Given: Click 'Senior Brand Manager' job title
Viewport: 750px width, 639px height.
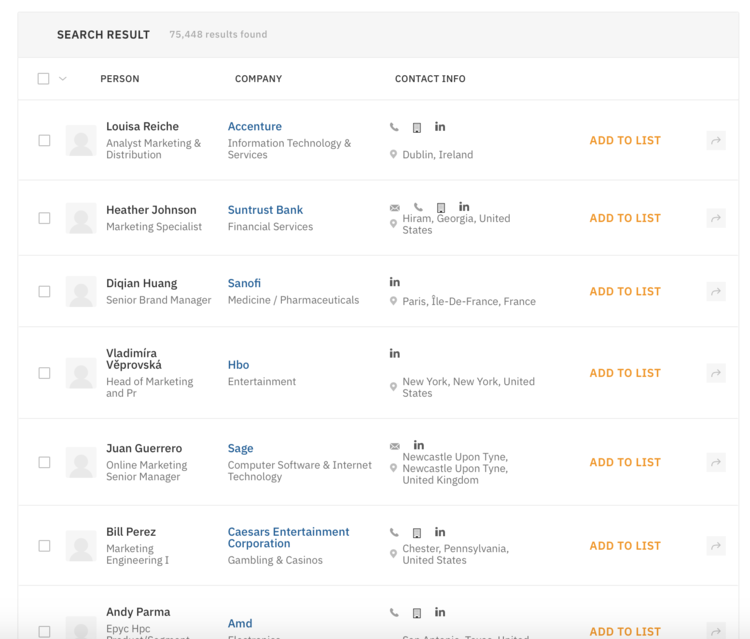Looking at the screenshot, I should [158, 300].
